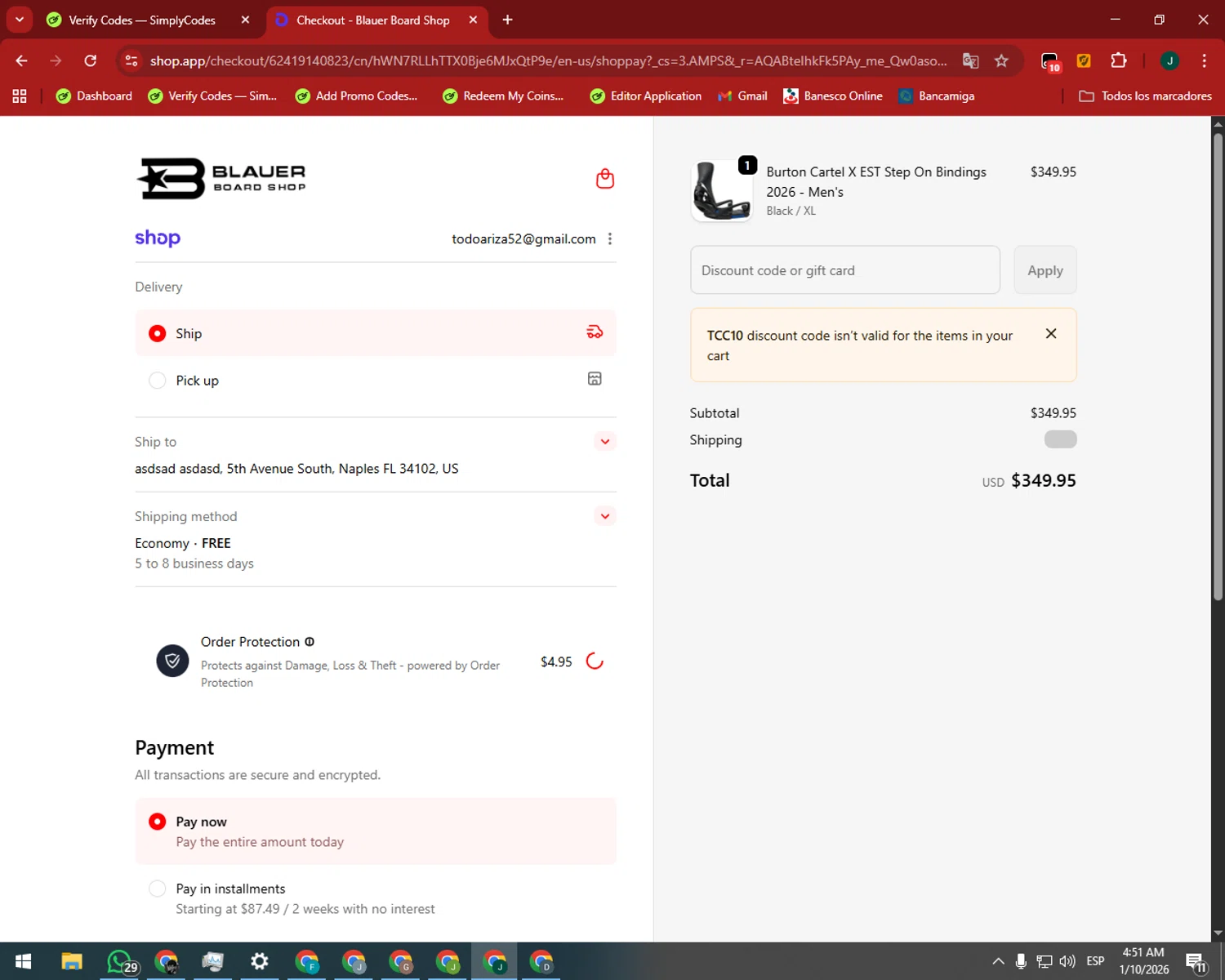Click the store pickup icon
This screenshot has width=1225, height=980.
tap(595, 378)
